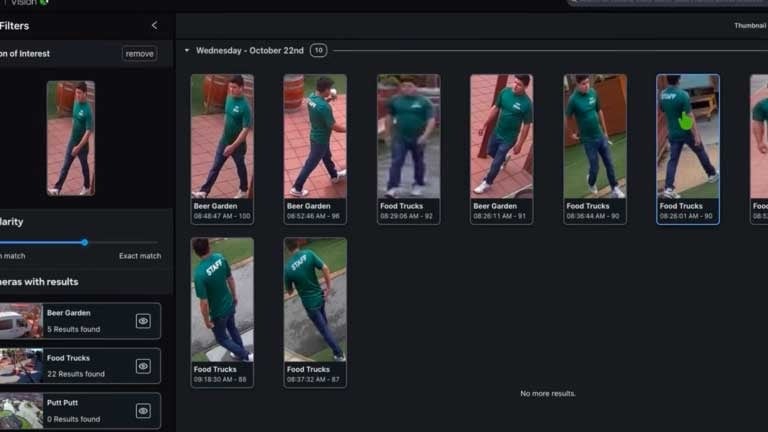This screenshot has height=432, width=768.
Task: Click the search field at the top
Action: coord(660,3)
